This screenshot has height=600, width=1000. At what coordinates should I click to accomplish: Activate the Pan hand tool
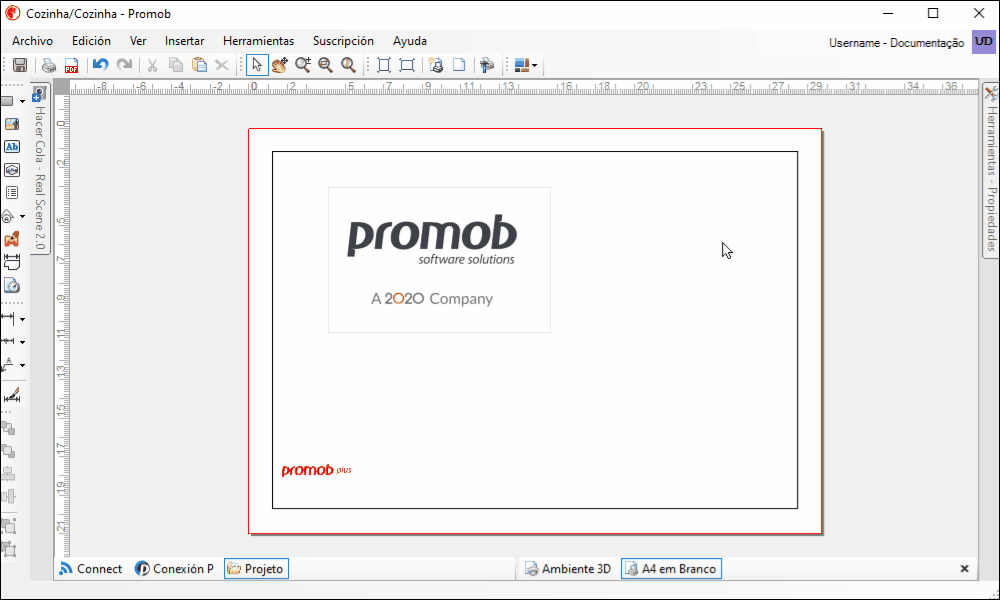point(279,65)
